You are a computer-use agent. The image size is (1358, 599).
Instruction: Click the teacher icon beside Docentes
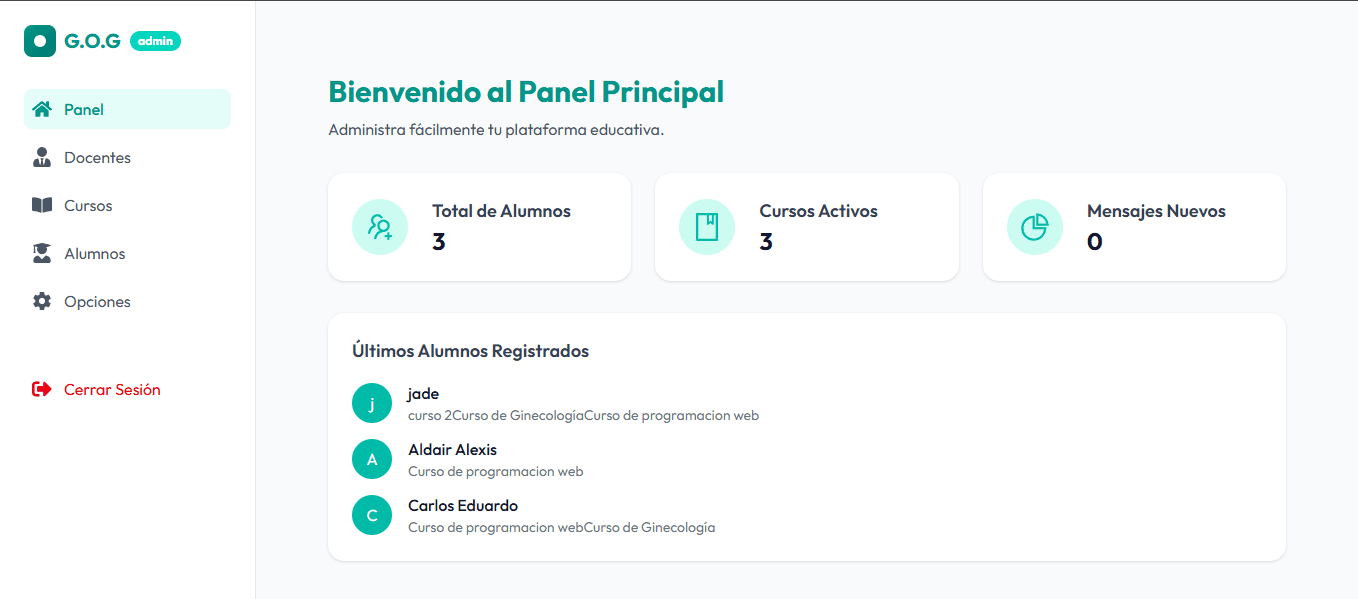coord(42,157)
